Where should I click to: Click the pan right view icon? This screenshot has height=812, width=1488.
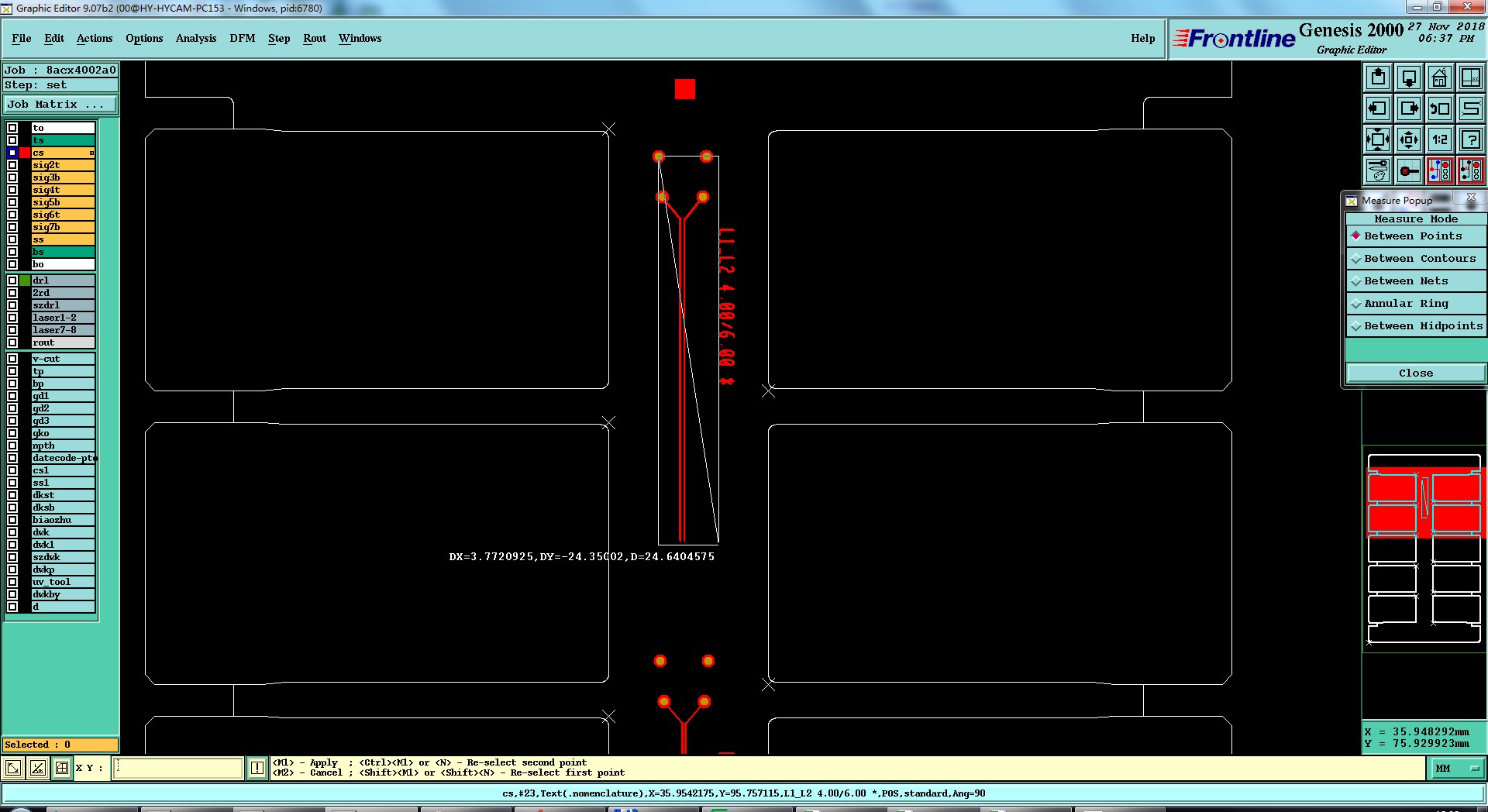[1409, 108]
